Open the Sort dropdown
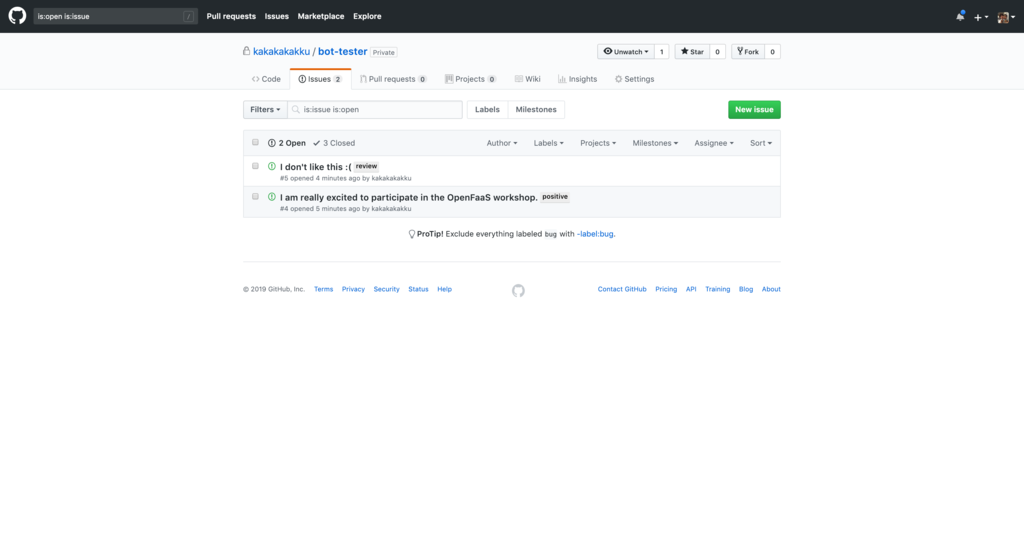Screen dimensions: 1024x559 [761, 143]
